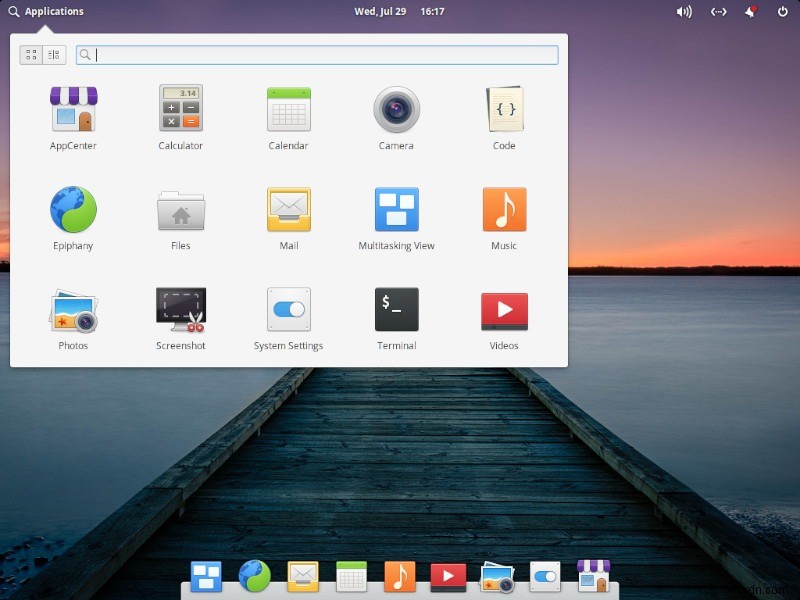Start the Screenshot tool

point(180,312)
